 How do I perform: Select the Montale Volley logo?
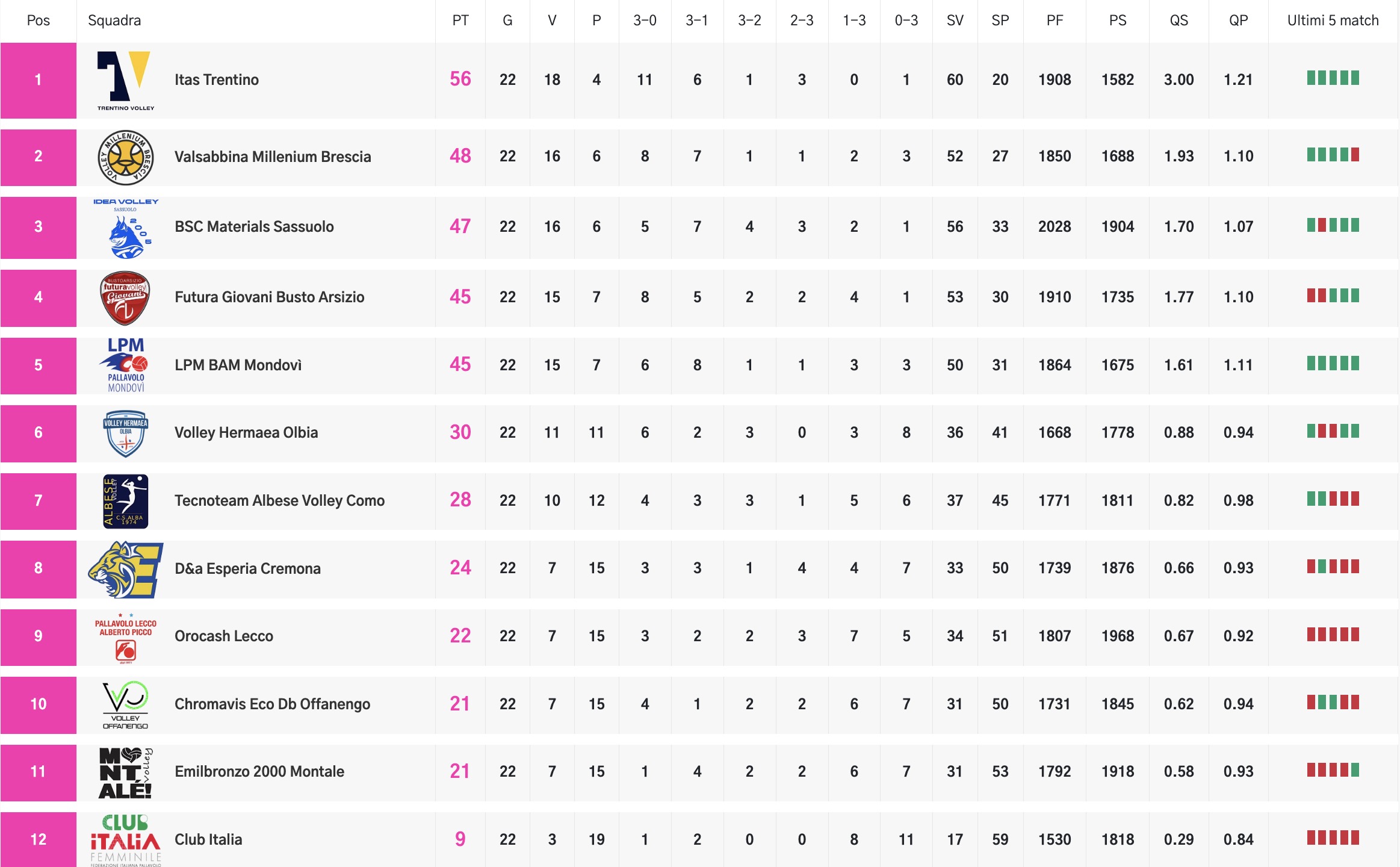[x=125, y=772]
